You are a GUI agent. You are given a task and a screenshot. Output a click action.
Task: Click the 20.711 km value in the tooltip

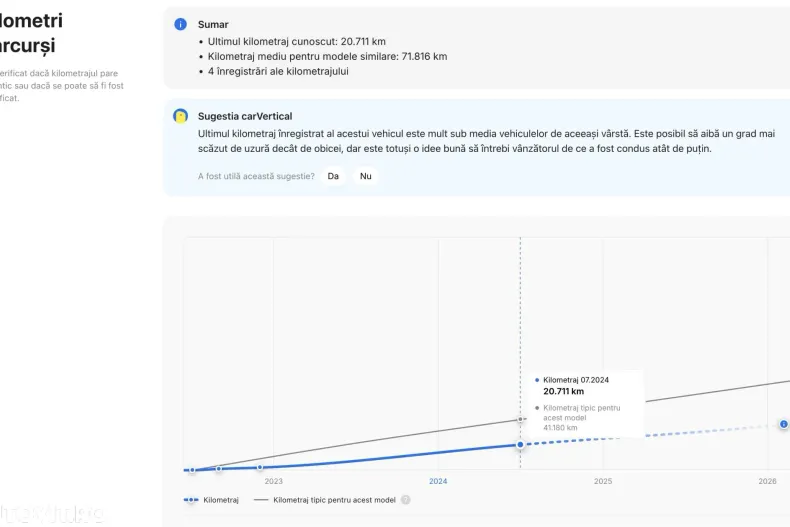pos(563,392)
